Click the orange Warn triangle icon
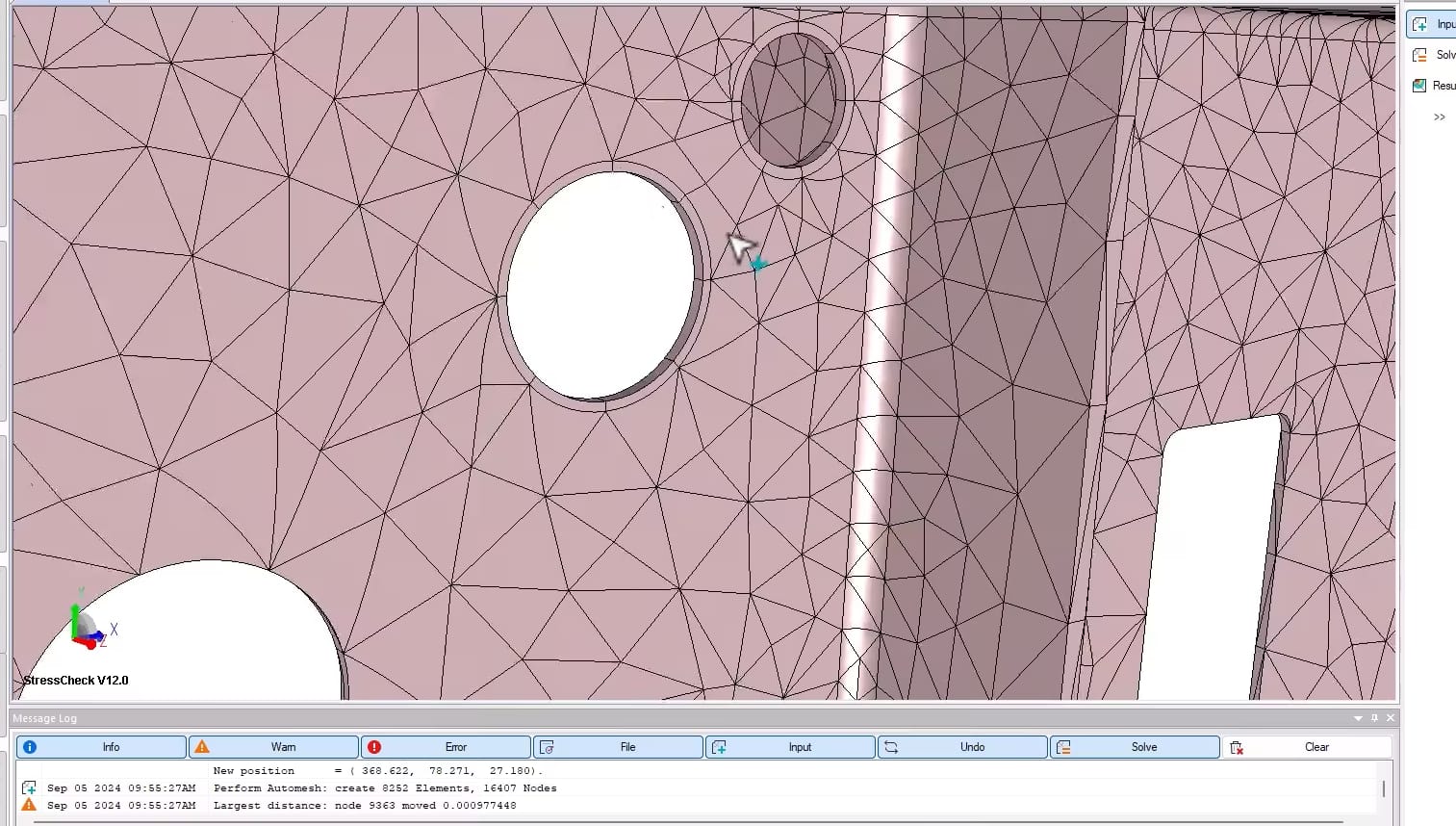The width and height of the screenshot is (1456, 826). [202, 746]
